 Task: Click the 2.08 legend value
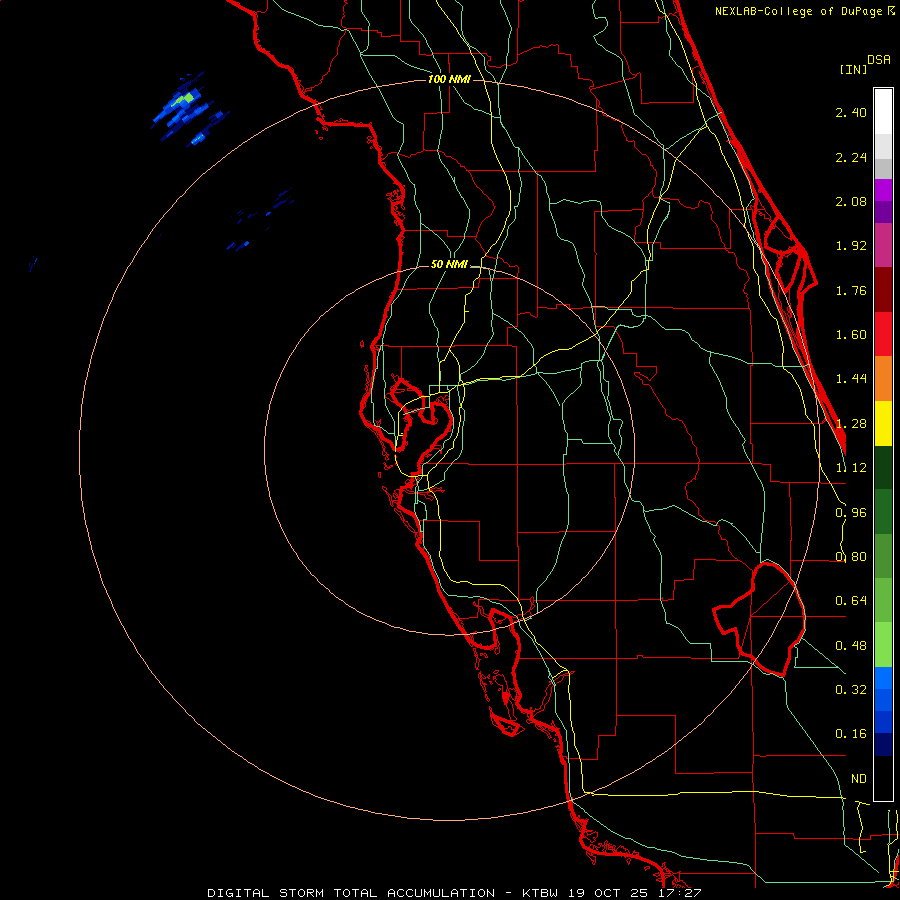pos(851,201)
